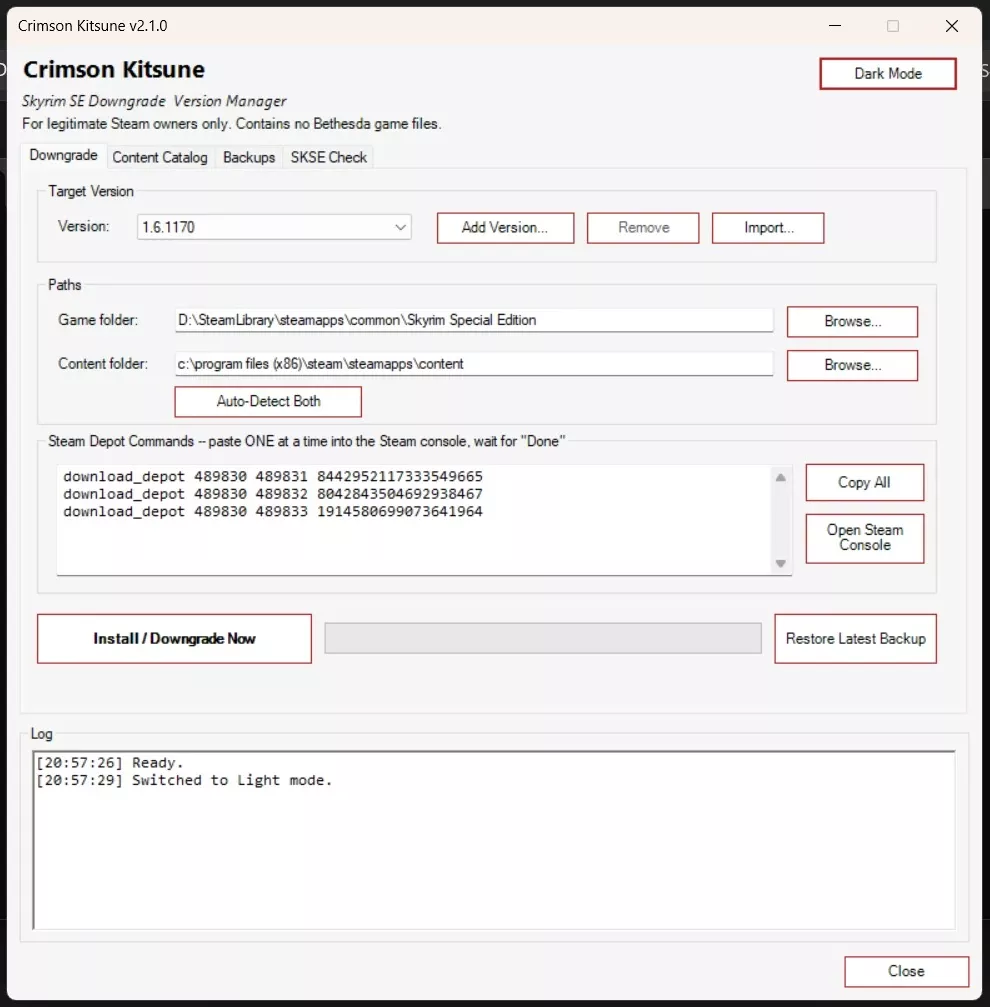This screenshot has height=1007, width=990.
Task: Click inside the Content folder path field
Action: coord(474,363)
